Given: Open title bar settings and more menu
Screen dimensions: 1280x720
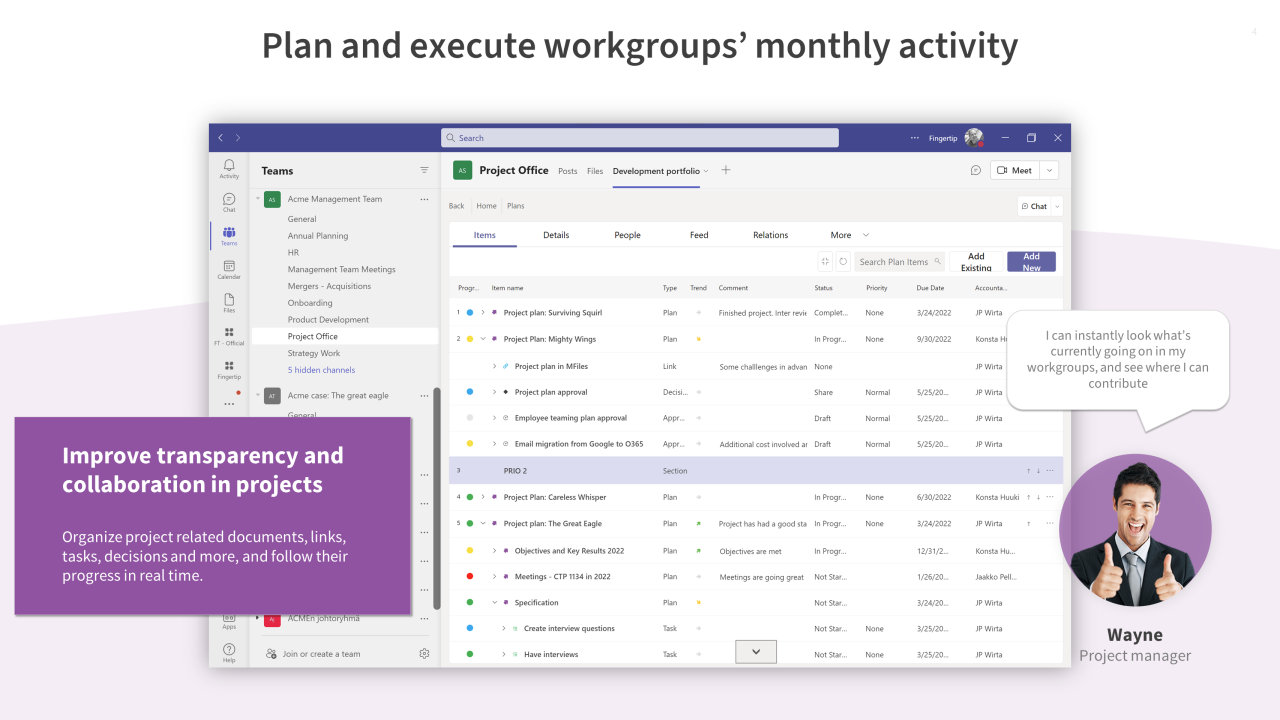Looking at the screenshot, I should coord(914,138).
